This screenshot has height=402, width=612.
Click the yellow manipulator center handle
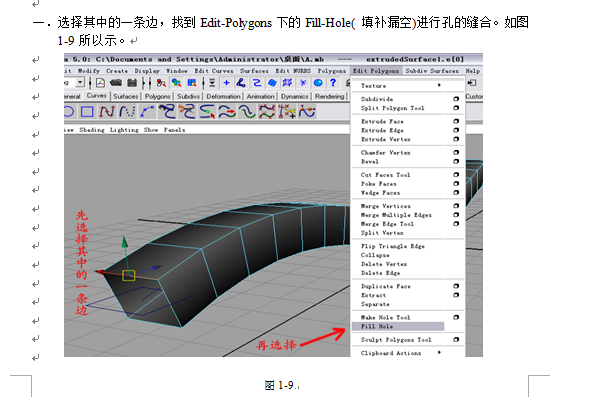tap(129, 276)
